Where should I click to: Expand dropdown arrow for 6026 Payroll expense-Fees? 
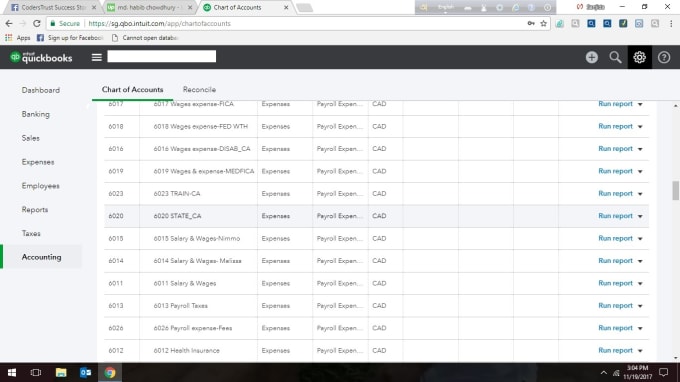click(x=640, y=328)
